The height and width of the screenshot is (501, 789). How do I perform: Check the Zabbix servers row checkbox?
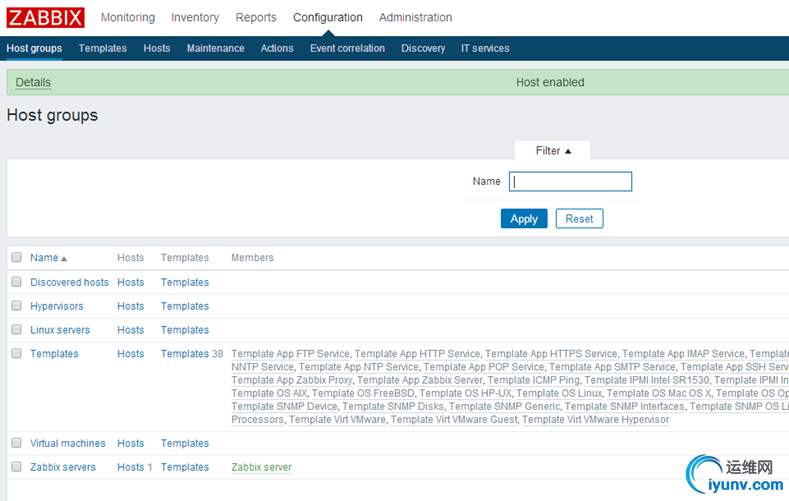pyautogui.click(x=17, y=466)
